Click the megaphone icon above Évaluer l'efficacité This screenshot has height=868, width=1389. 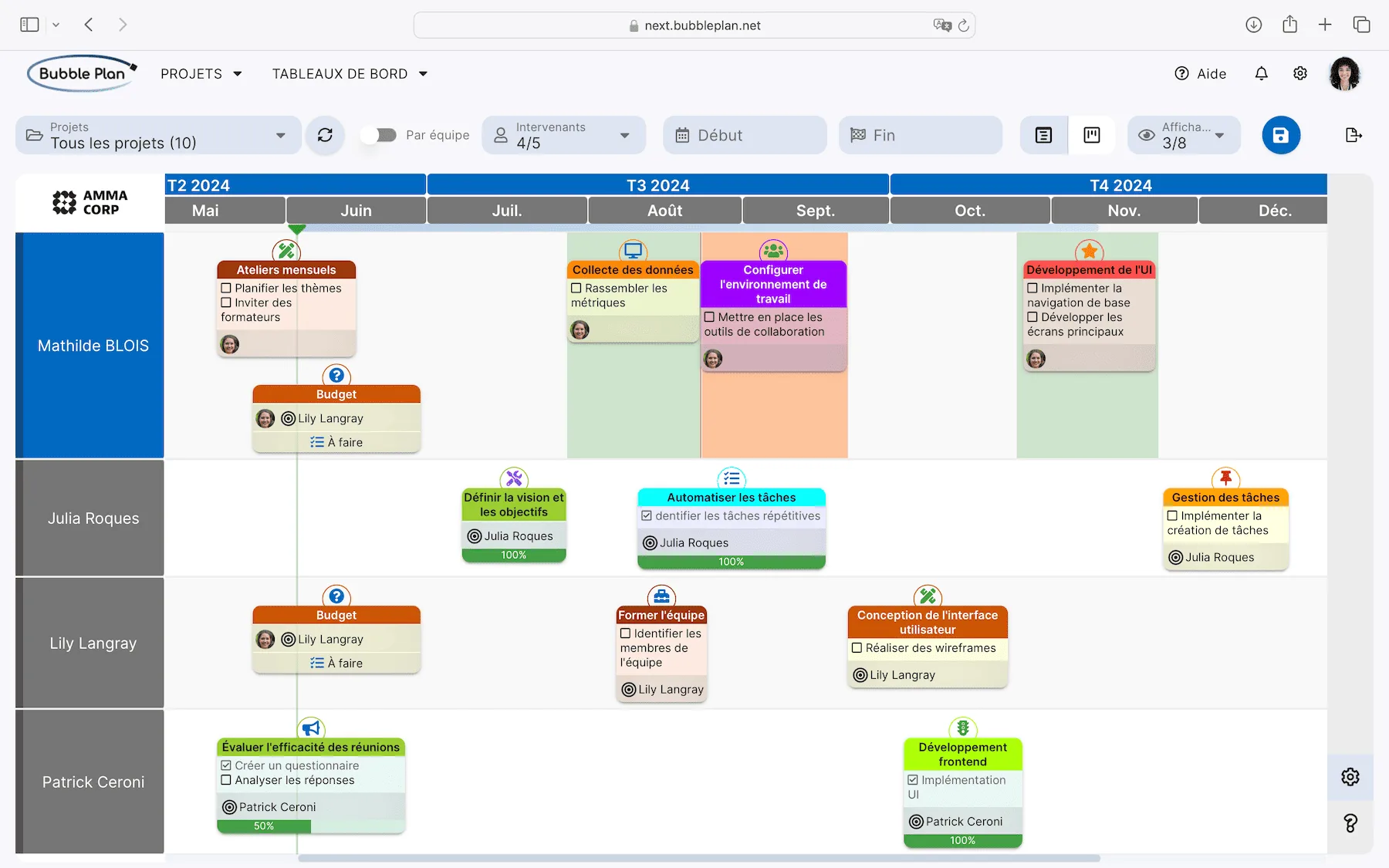tap(311, 728)
